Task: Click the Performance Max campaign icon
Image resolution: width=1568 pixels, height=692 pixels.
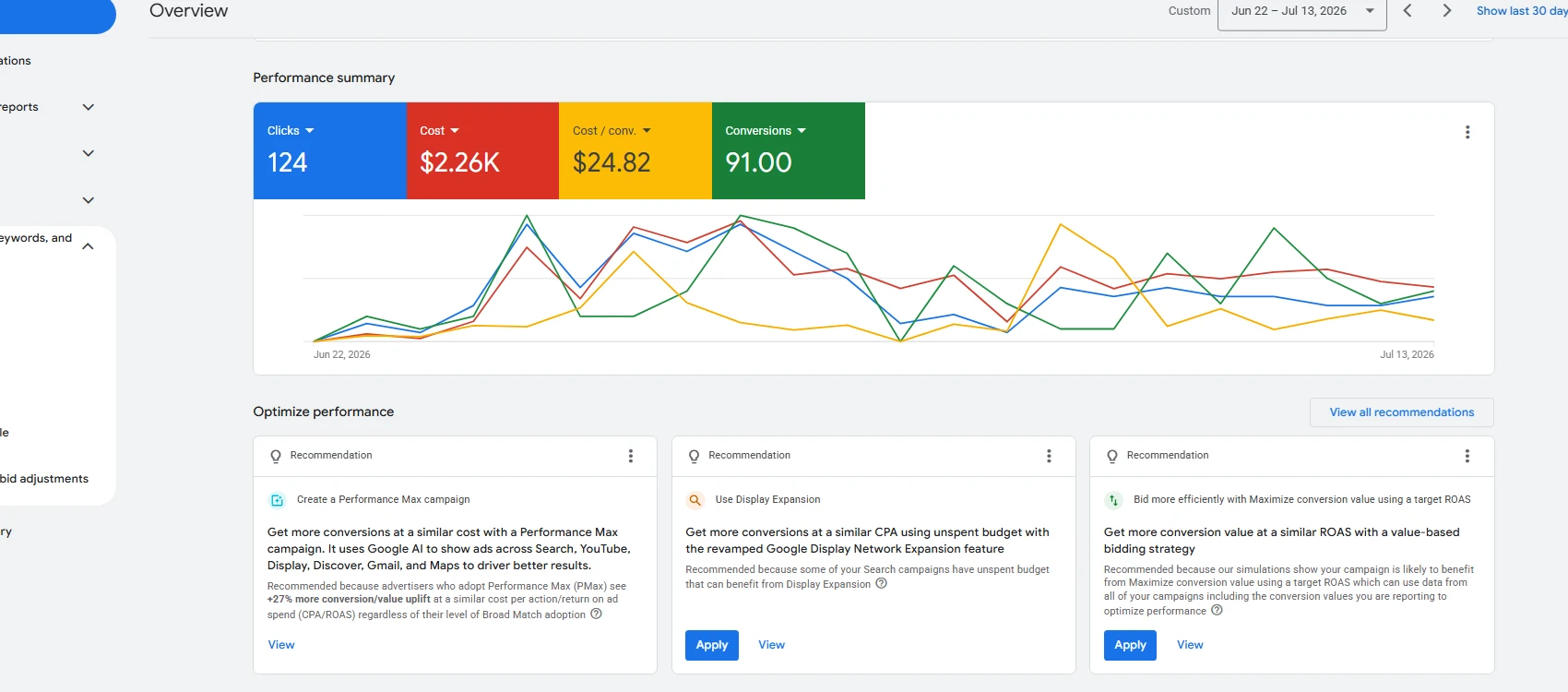Action: 277,500
